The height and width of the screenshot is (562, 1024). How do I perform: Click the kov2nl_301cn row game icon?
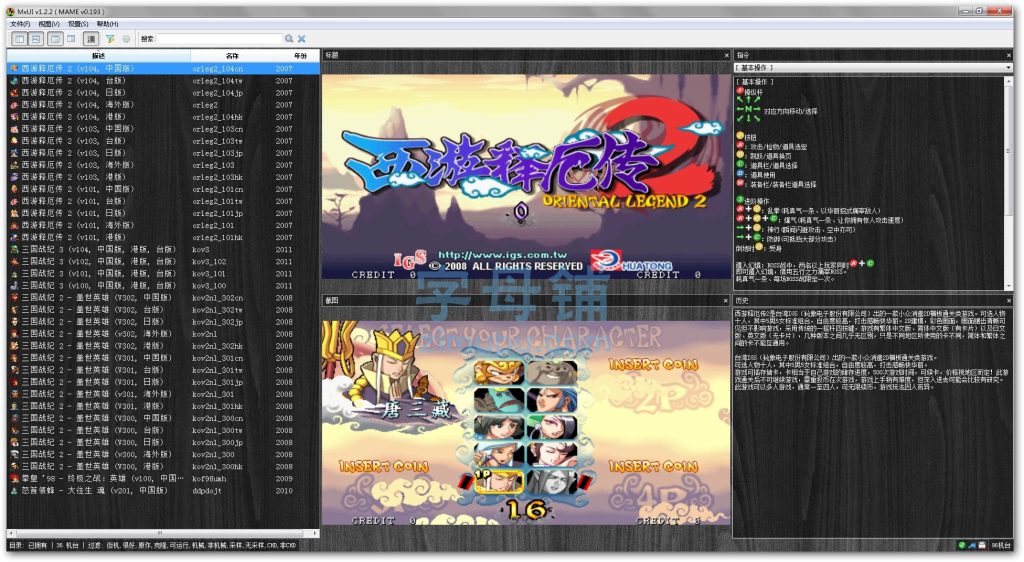[x=14, y=358]
